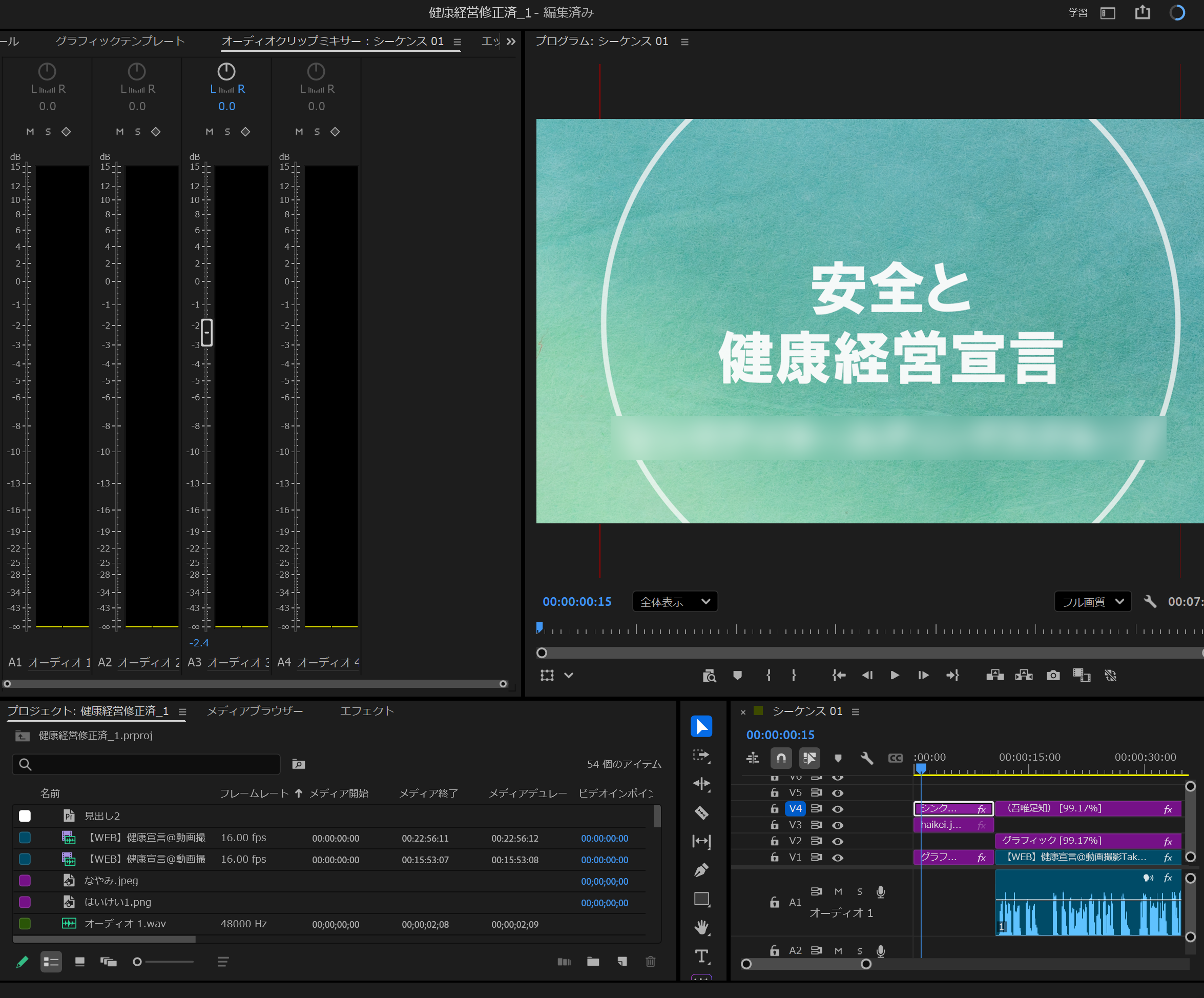Select the Hand tool
The width and height of the screenshot is (1204, 998).
[701, 927]
